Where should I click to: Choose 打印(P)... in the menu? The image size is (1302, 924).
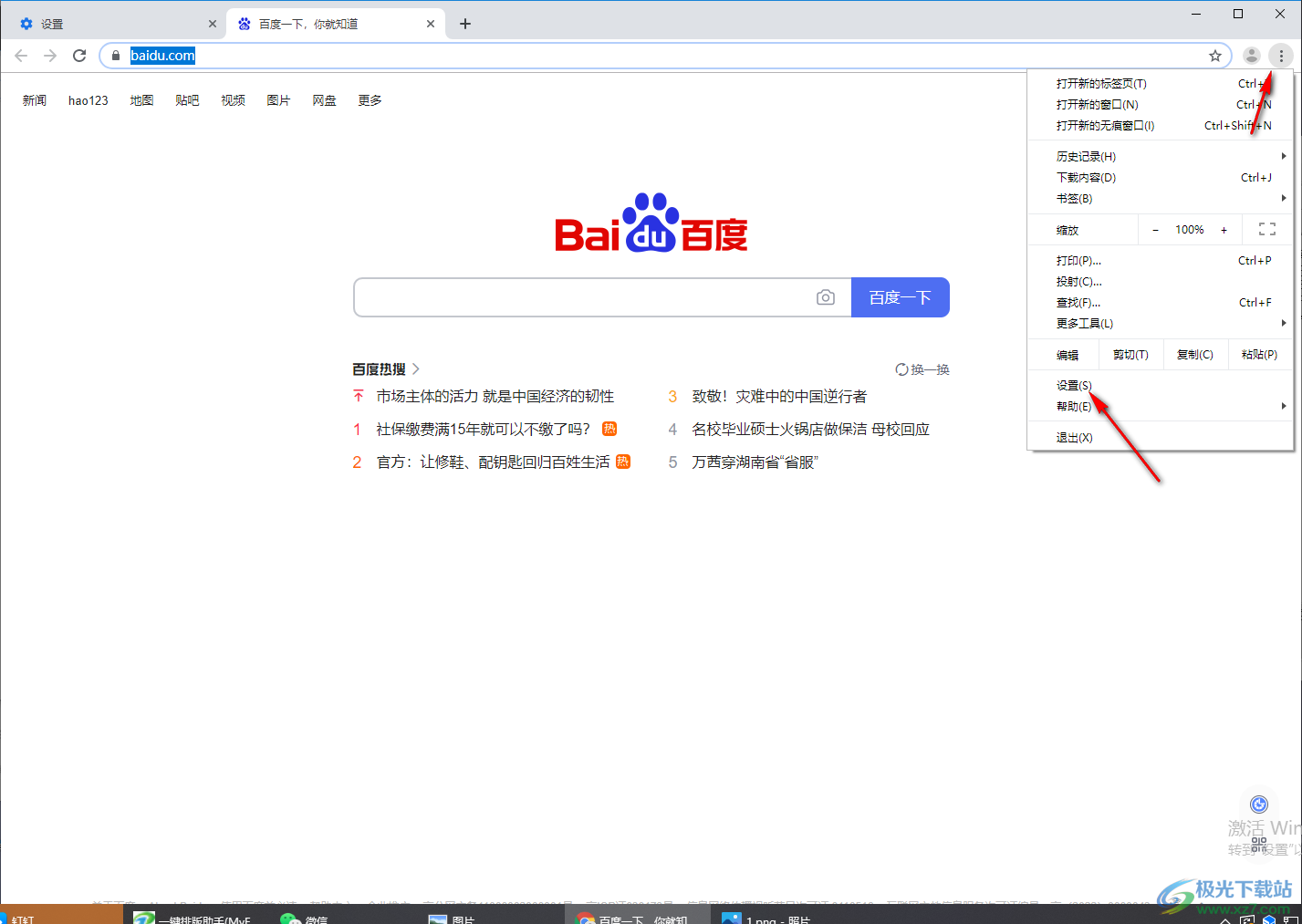click(1161, 261)
